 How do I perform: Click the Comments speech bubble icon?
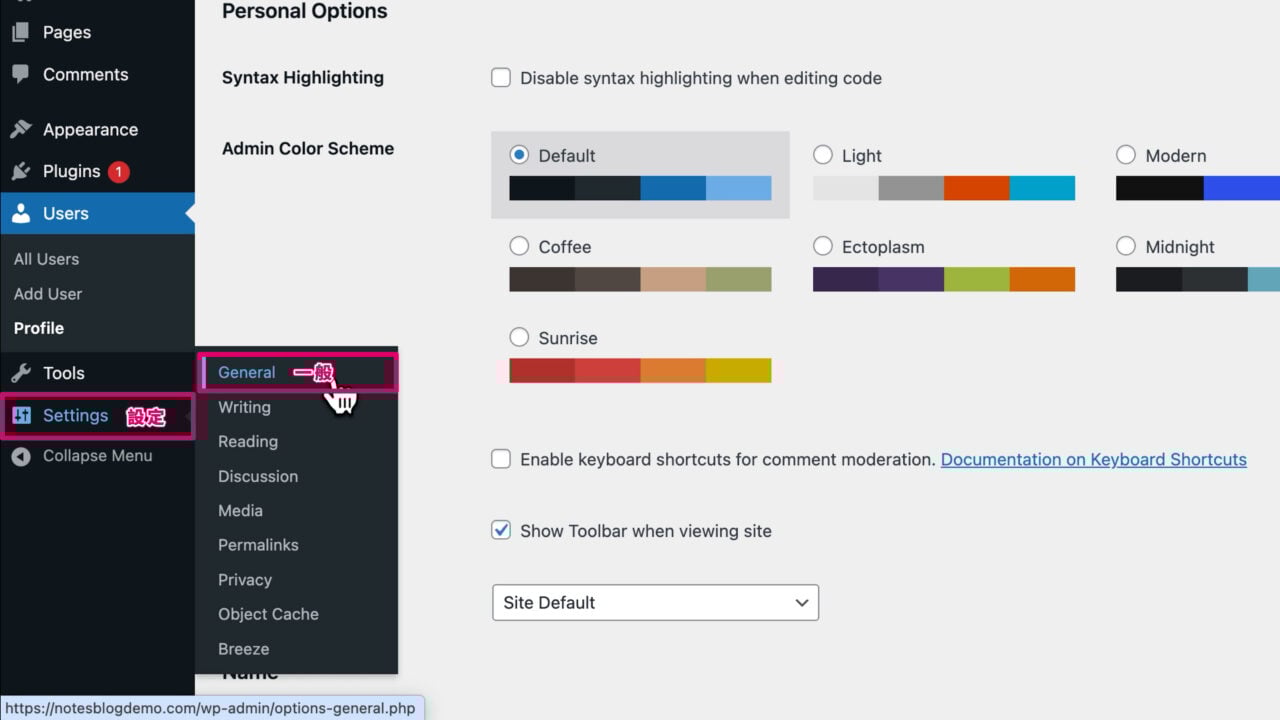tap(20, 75)
